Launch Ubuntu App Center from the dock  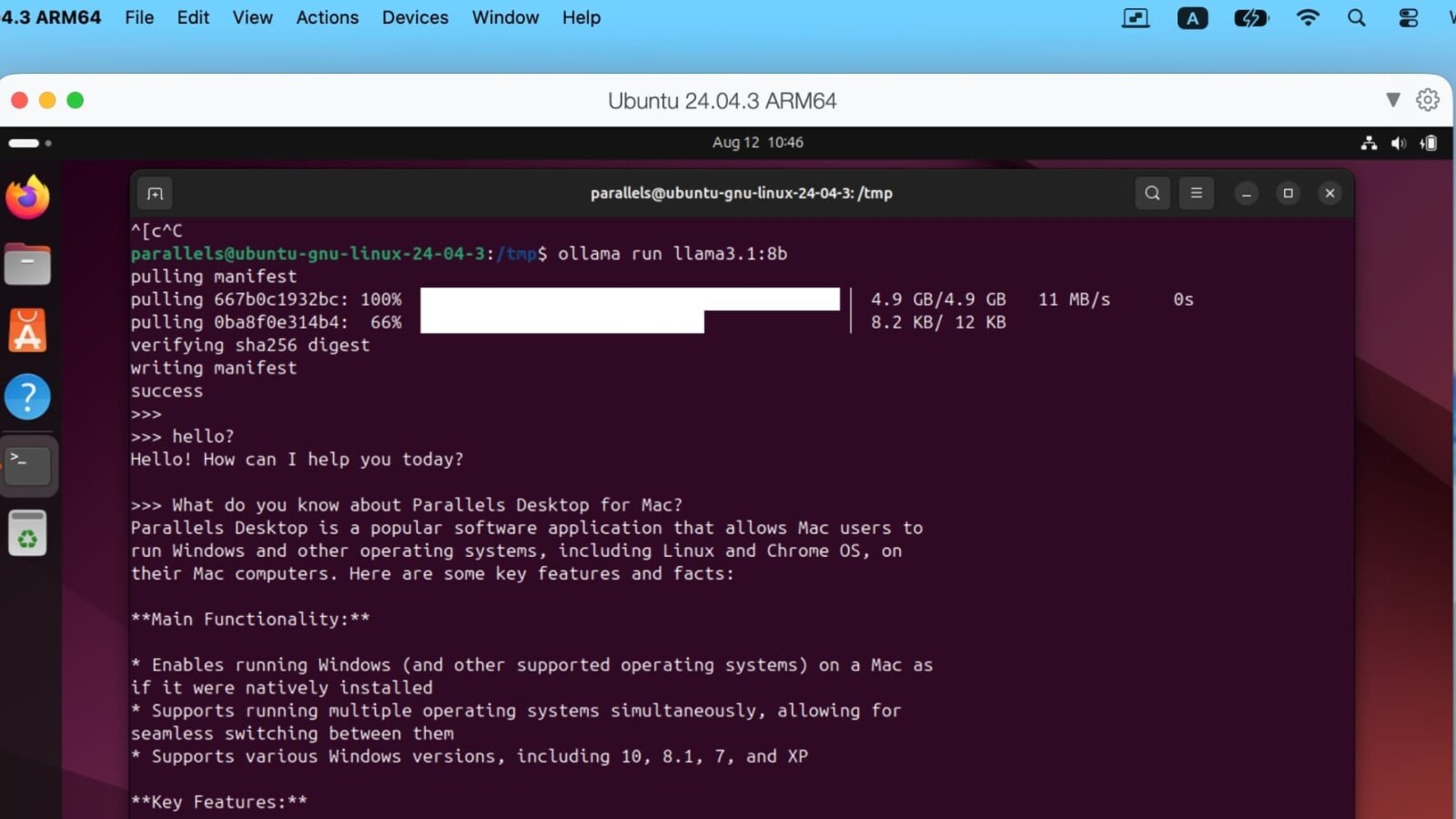click(27, 330)
